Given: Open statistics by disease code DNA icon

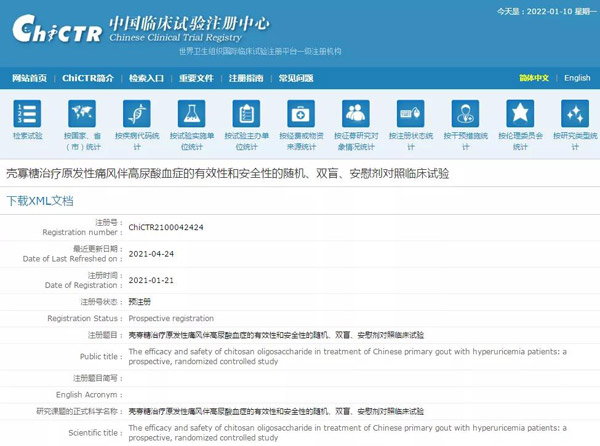Looking at the screenshot, I should coord(137,113).
